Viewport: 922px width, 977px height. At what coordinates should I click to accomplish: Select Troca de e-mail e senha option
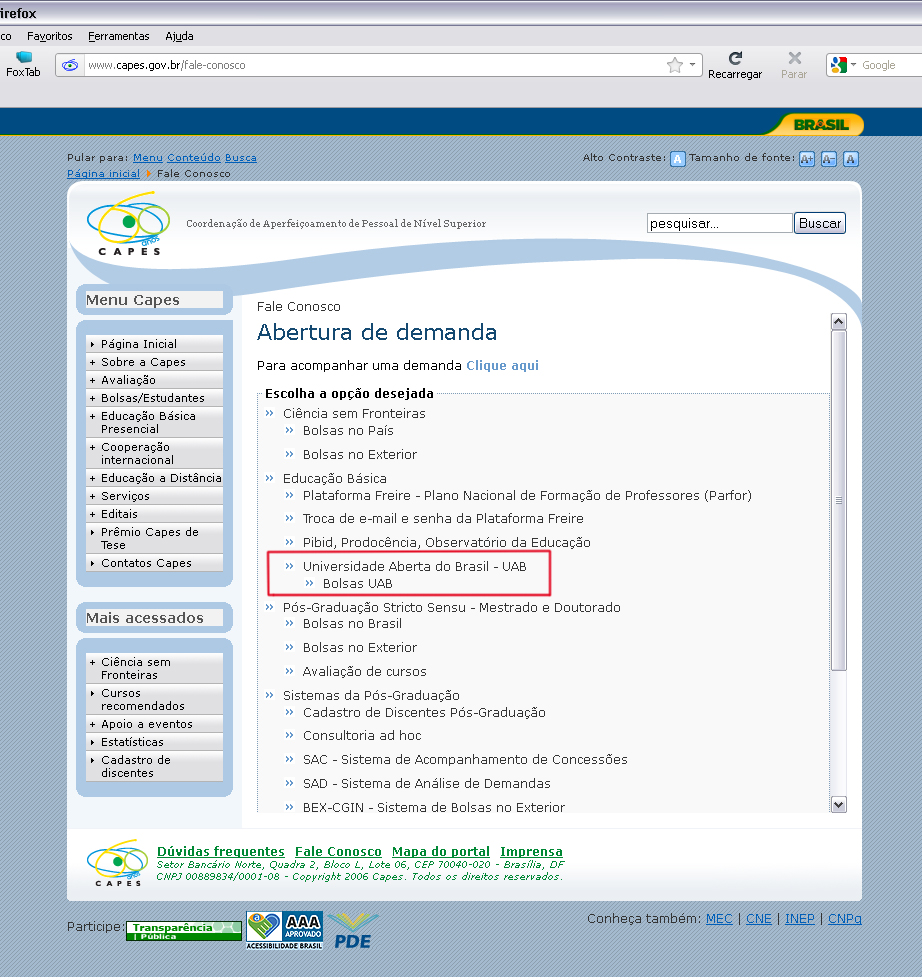pyautogui.click(x=443, y=518)
